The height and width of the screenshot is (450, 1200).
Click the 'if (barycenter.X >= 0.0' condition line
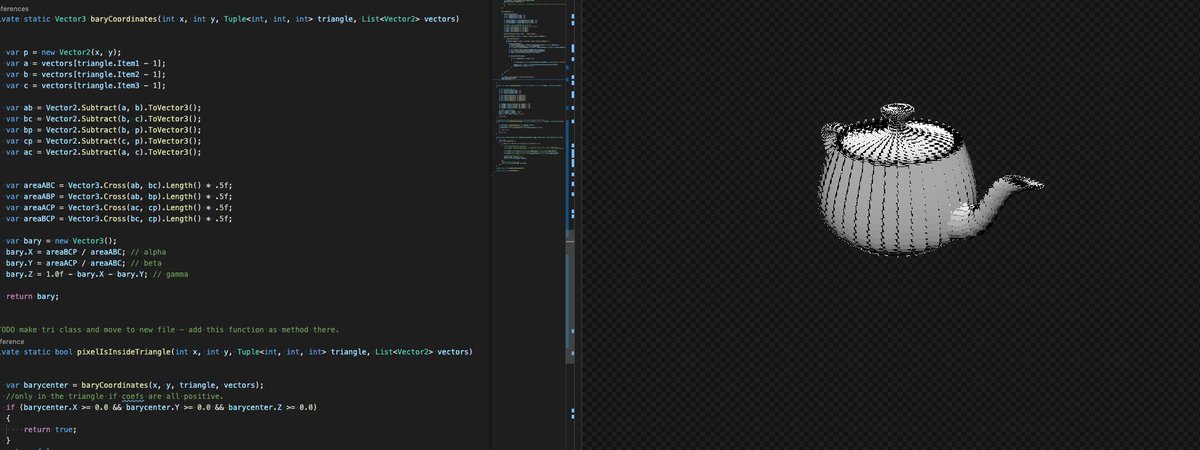coord(161,407)
